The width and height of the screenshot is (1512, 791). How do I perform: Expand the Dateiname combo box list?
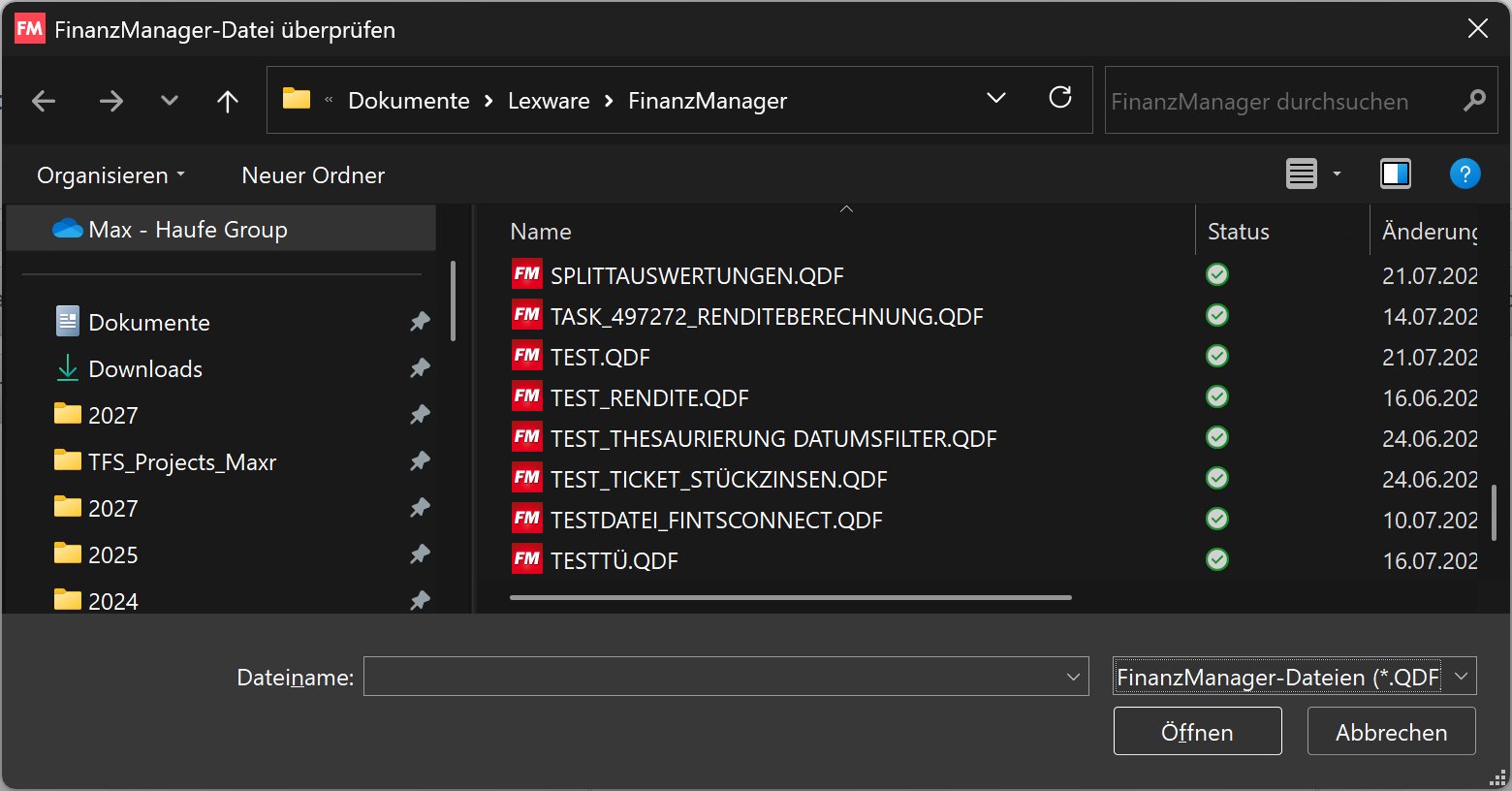click(1073, 678)
